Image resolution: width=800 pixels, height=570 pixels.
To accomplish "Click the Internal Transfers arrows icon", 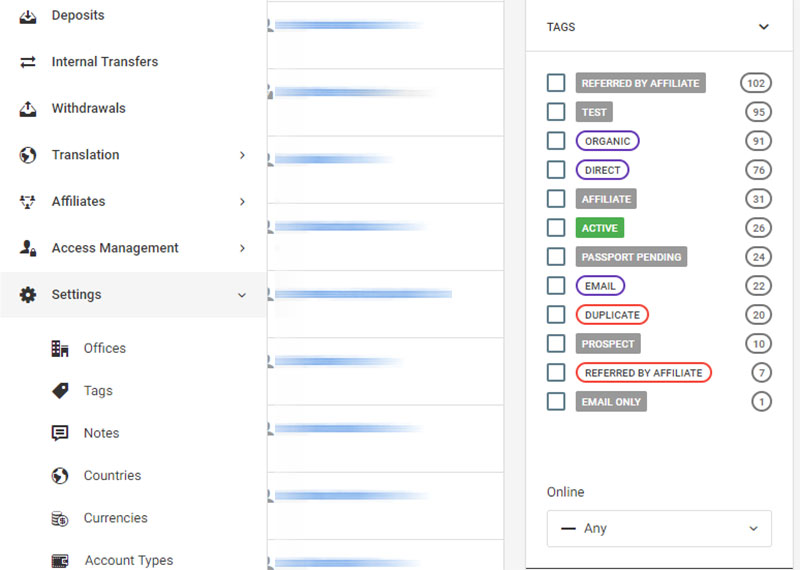I will coord(28,62).
